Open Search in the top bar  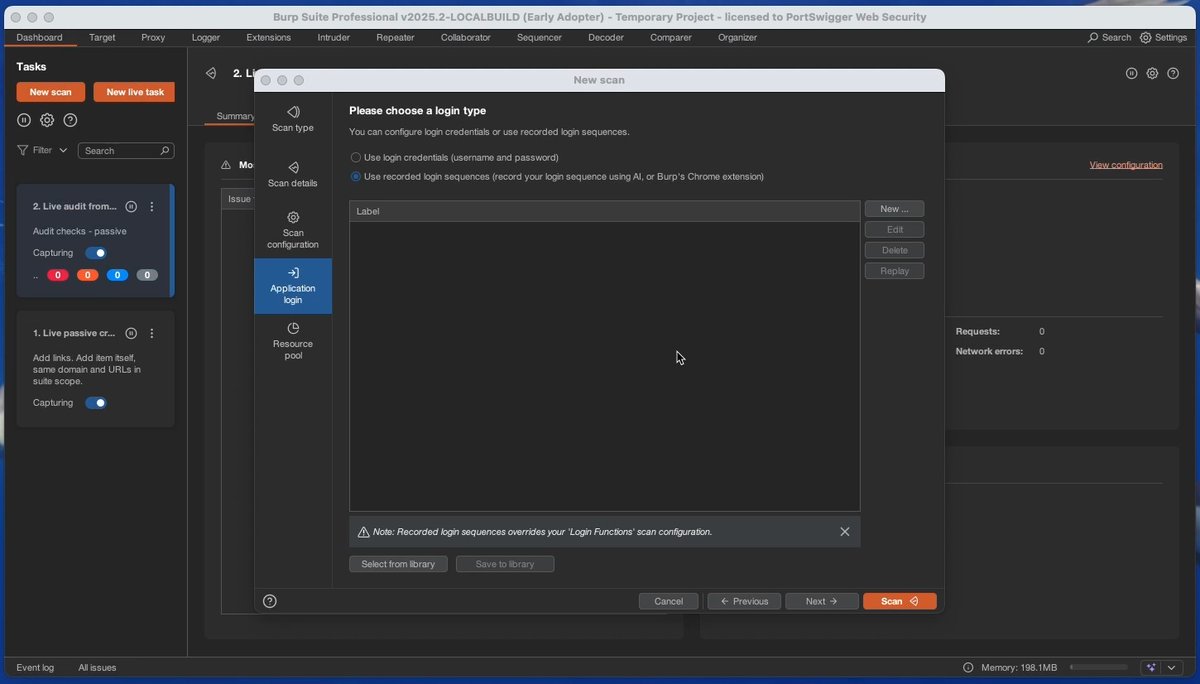[x=1110, y=38]
